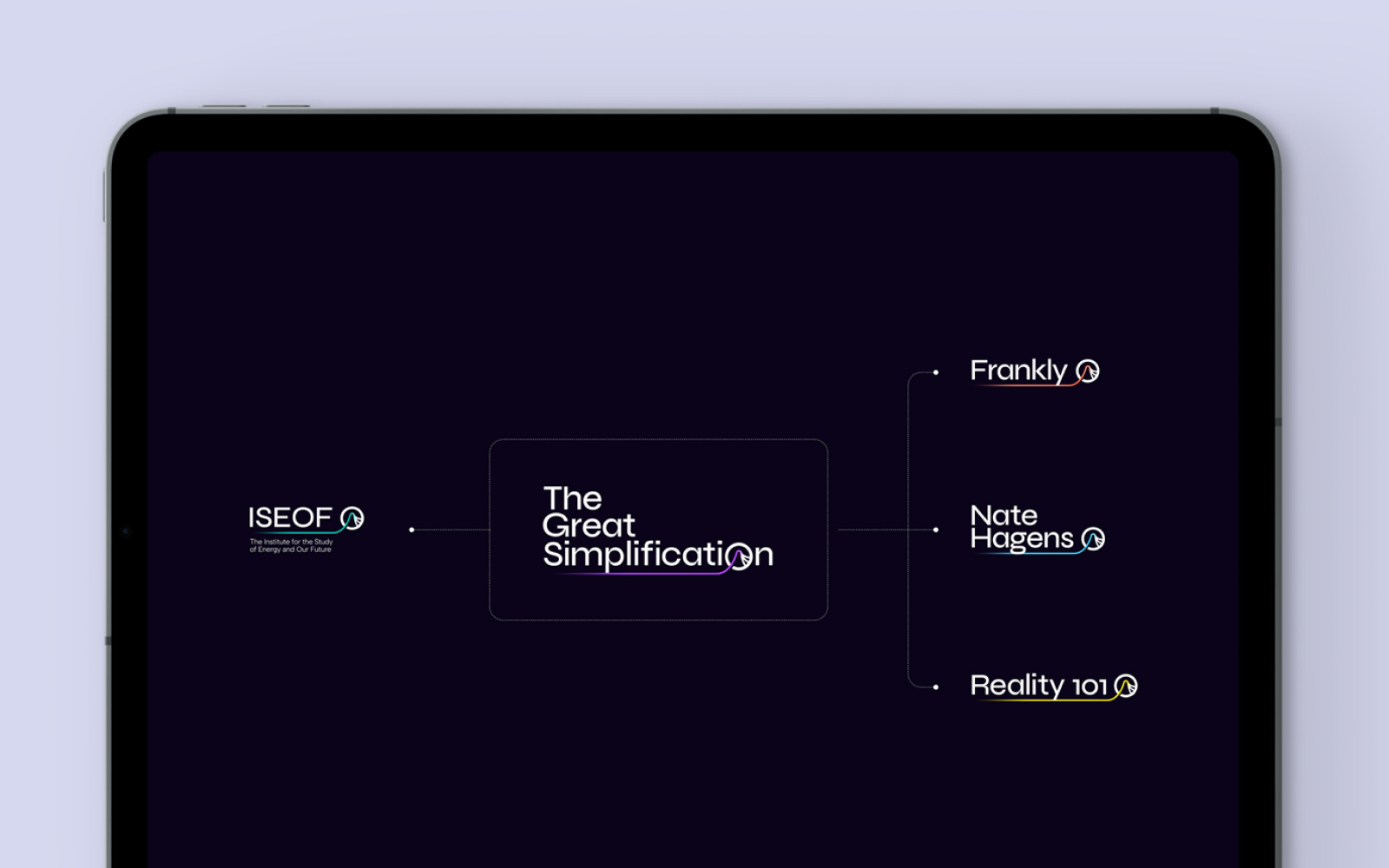Click the connector dot before Reality 101
Viewport: 1389px width, 868px height.
936,687
